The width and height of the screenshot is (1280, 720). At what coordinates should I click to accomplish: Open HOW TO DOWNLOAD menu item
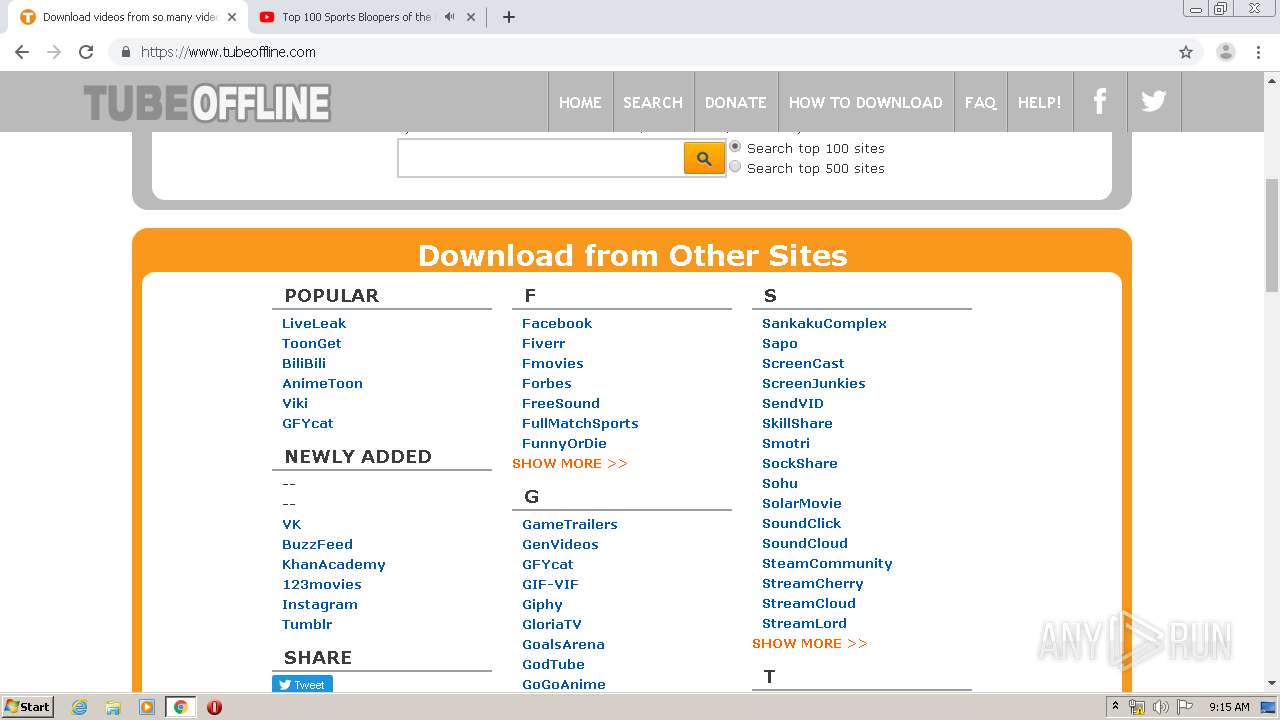[x=865, y=102]
